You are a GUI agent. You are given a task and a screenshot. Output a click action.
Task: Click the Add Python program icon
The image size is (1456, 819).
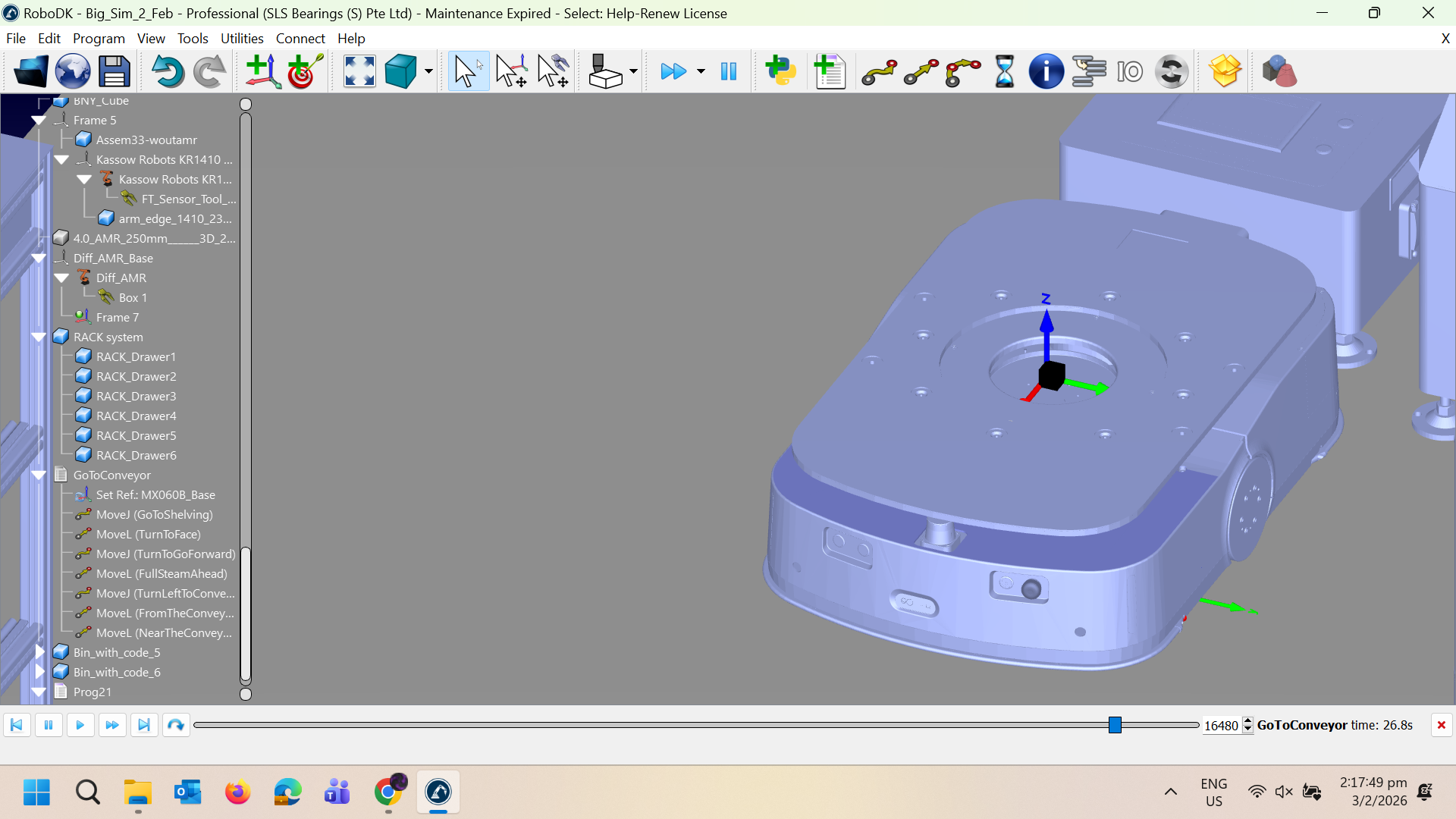point(780,71)
